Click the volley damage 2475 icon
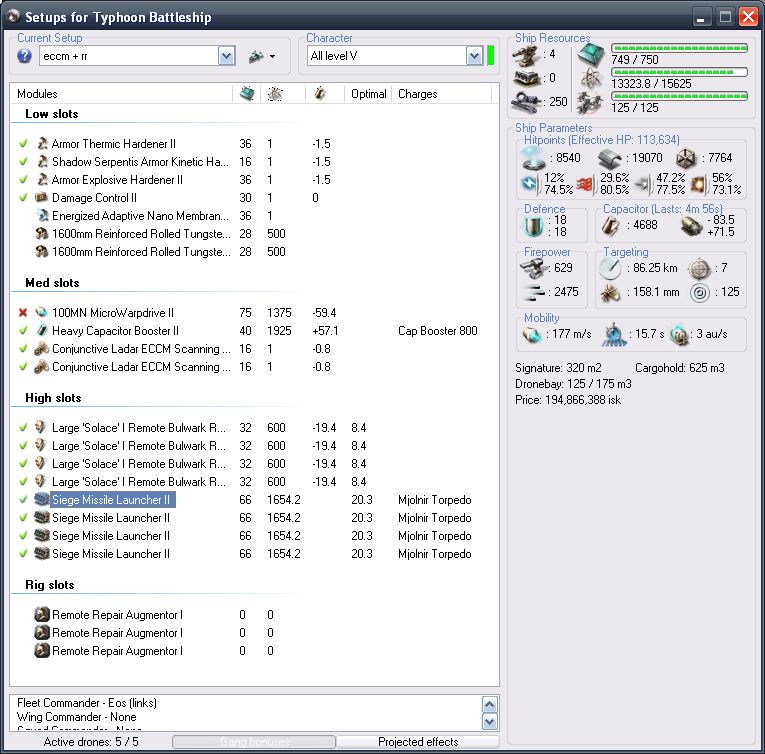Viewport: 765px width, 754px height. point(533,292)
